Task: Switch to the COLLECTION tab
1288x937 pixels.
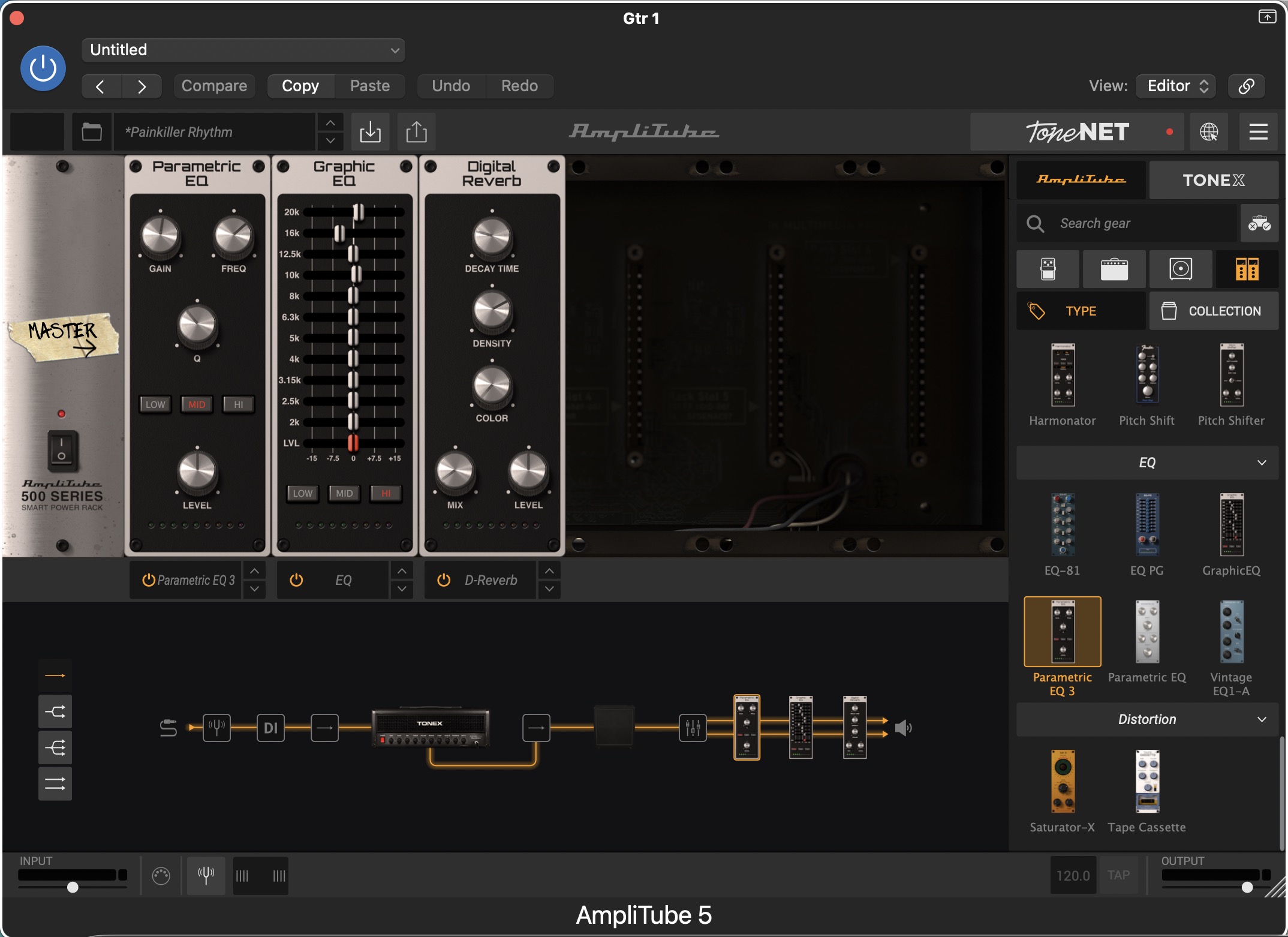Action: 1213,311
